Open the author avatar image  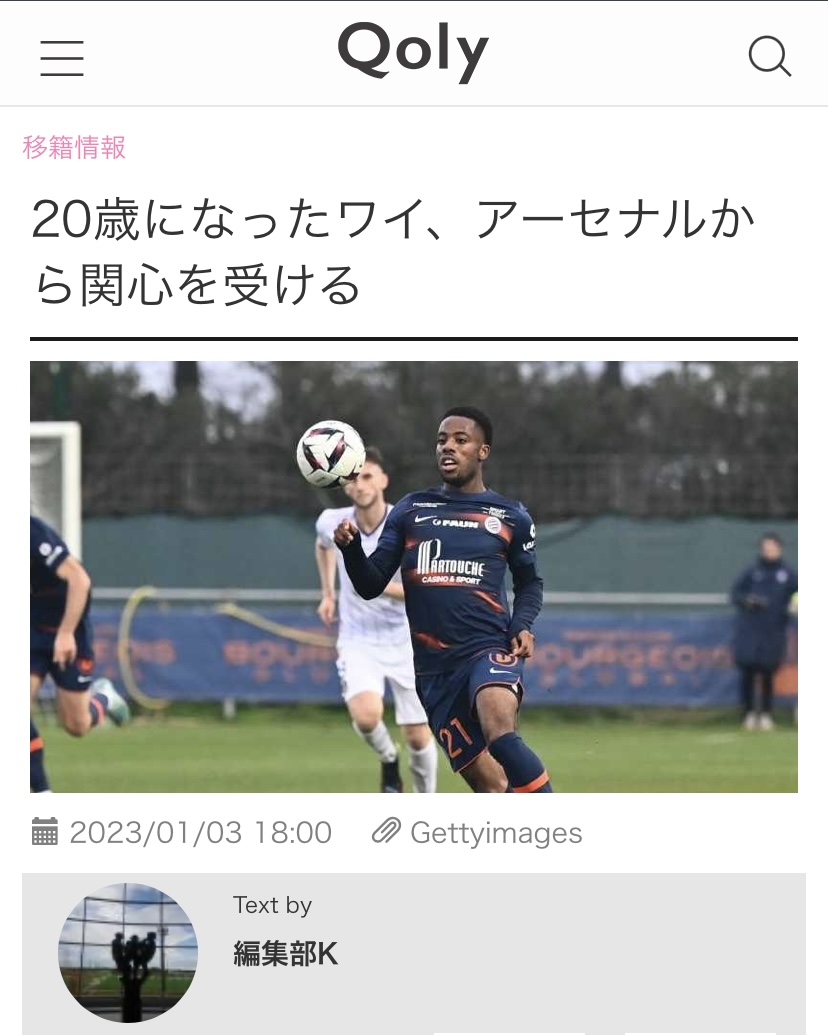(x=128, y=952)
